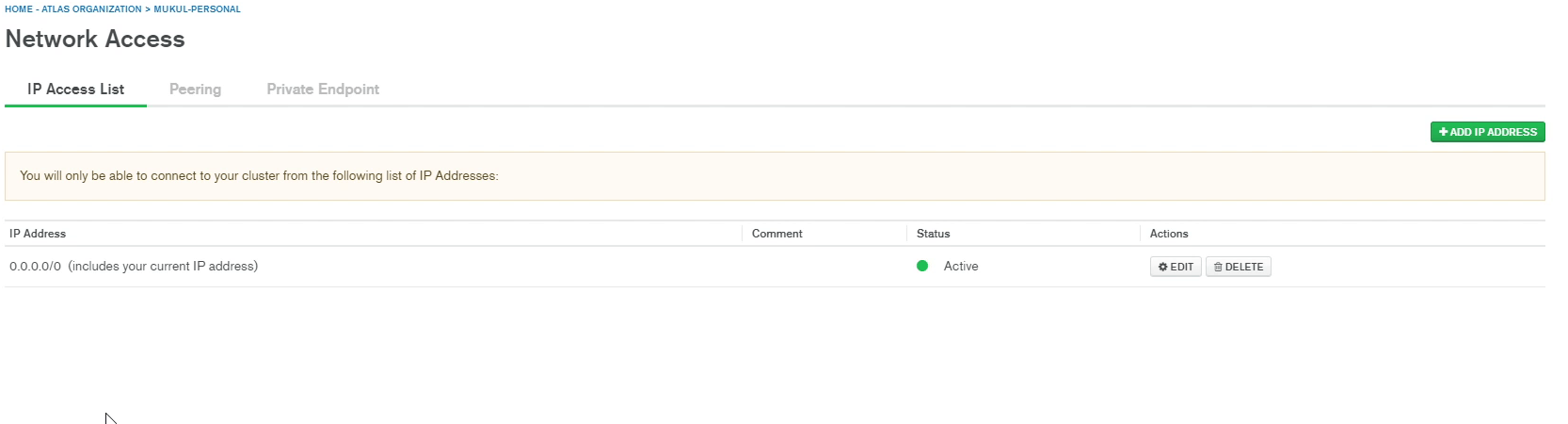Click the gear icon on the Edit button
This screenshot has width=1568, height=424.
1163,268
